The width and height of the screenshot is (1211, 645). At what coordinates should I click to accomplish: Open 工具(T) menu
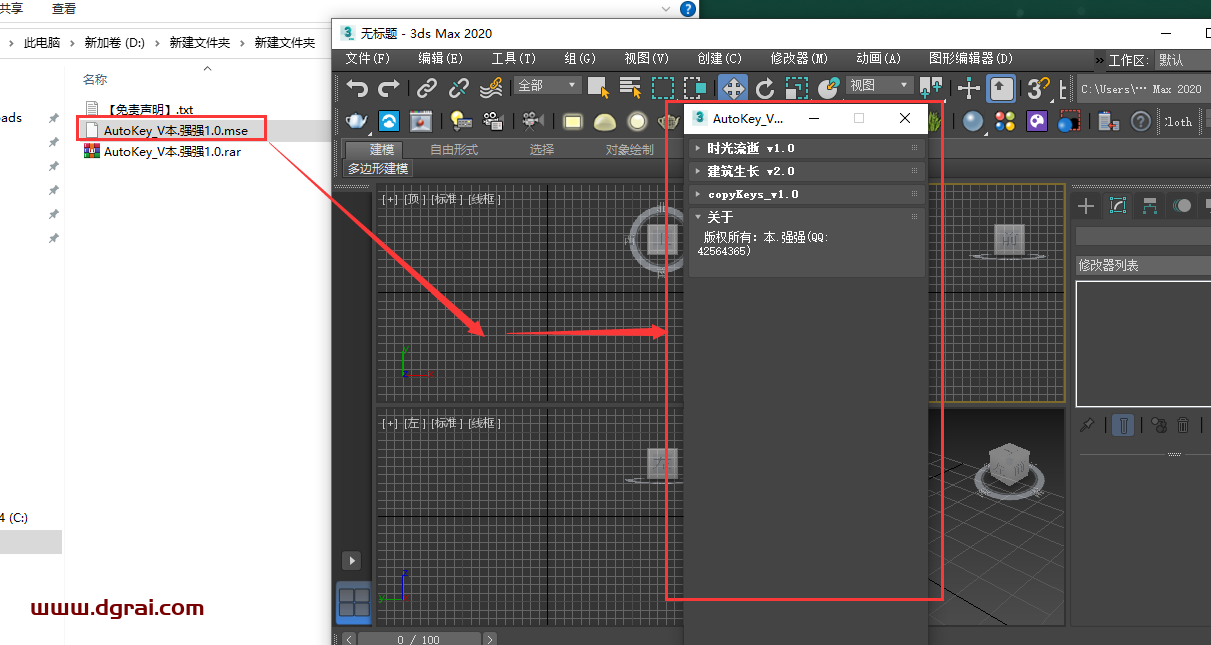click(513, 59)
